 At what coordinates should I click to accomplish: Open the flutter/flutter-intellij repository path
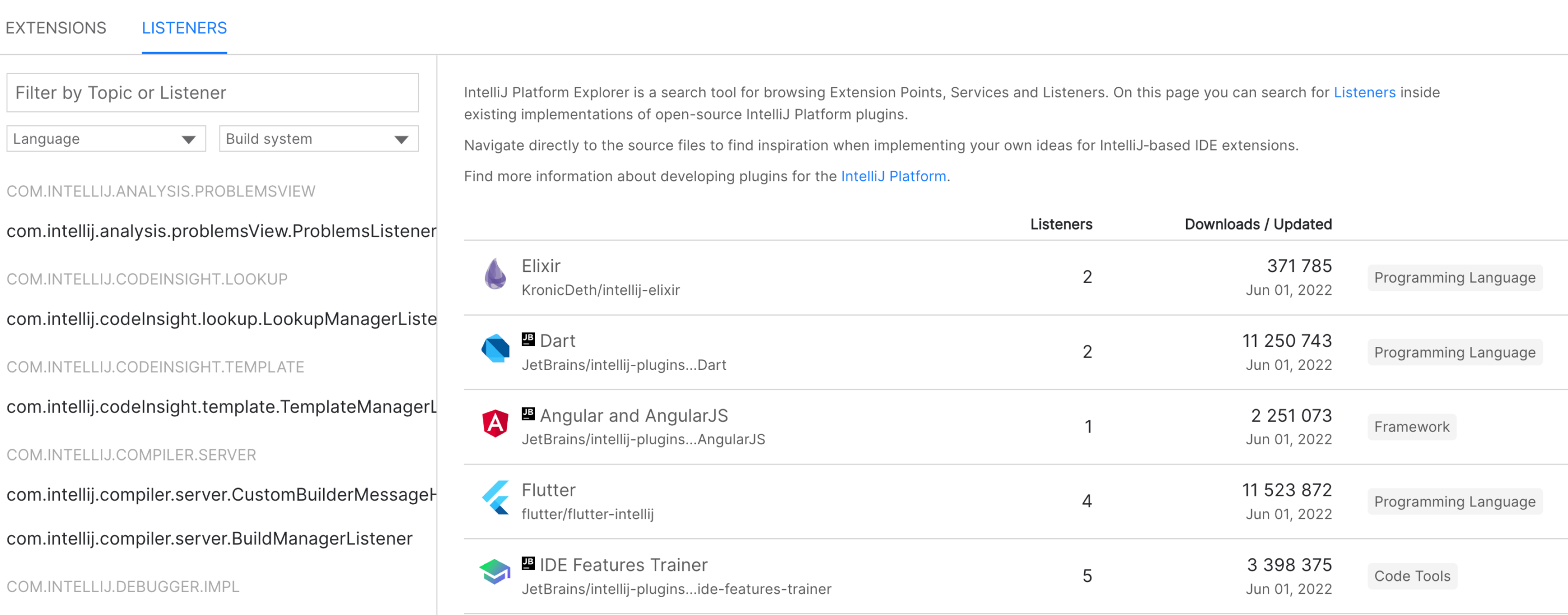pyautogui.click(x=587, y=514)
